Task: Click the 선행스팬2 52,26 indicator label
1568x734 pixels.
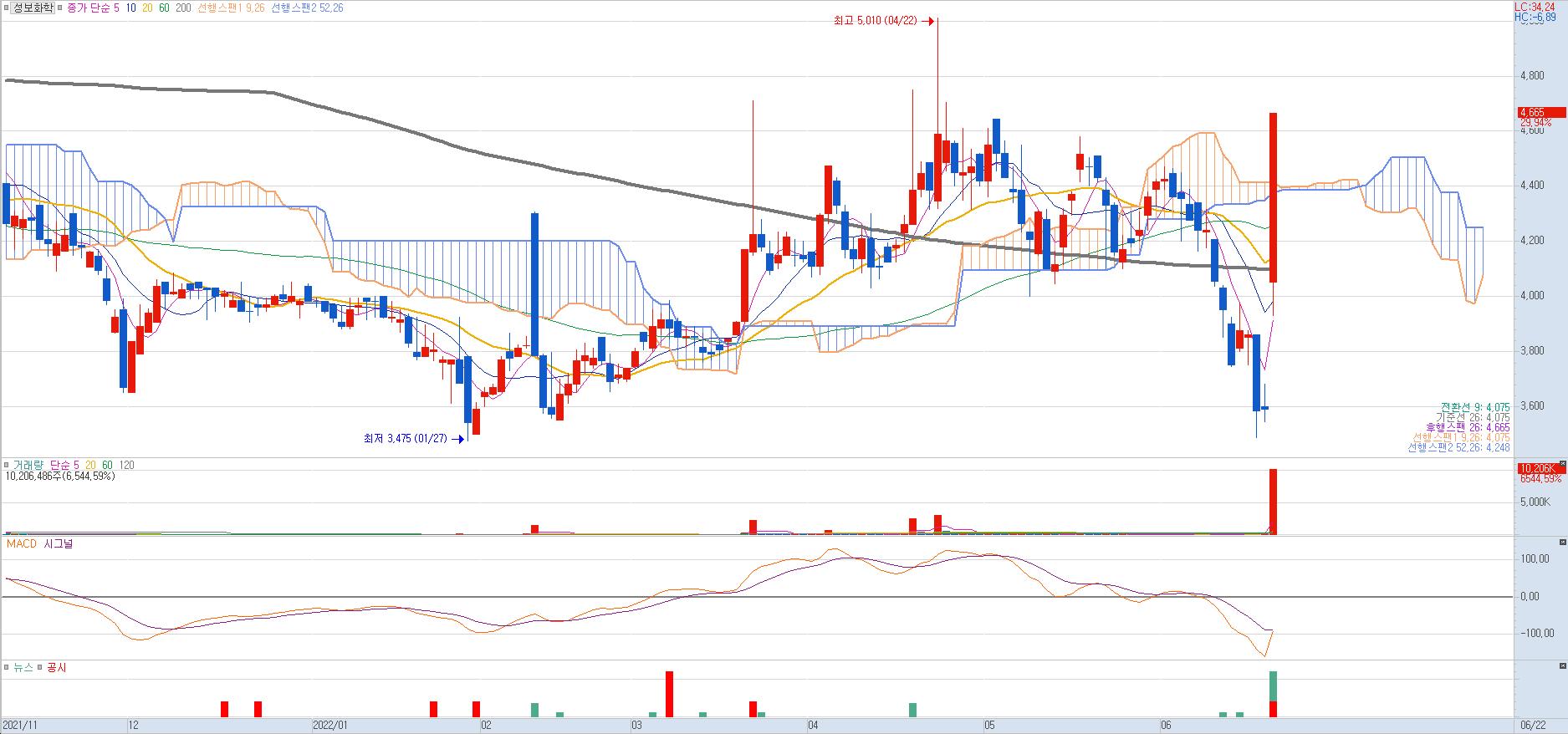Action: pyautogui.click(x=307, y=8)
